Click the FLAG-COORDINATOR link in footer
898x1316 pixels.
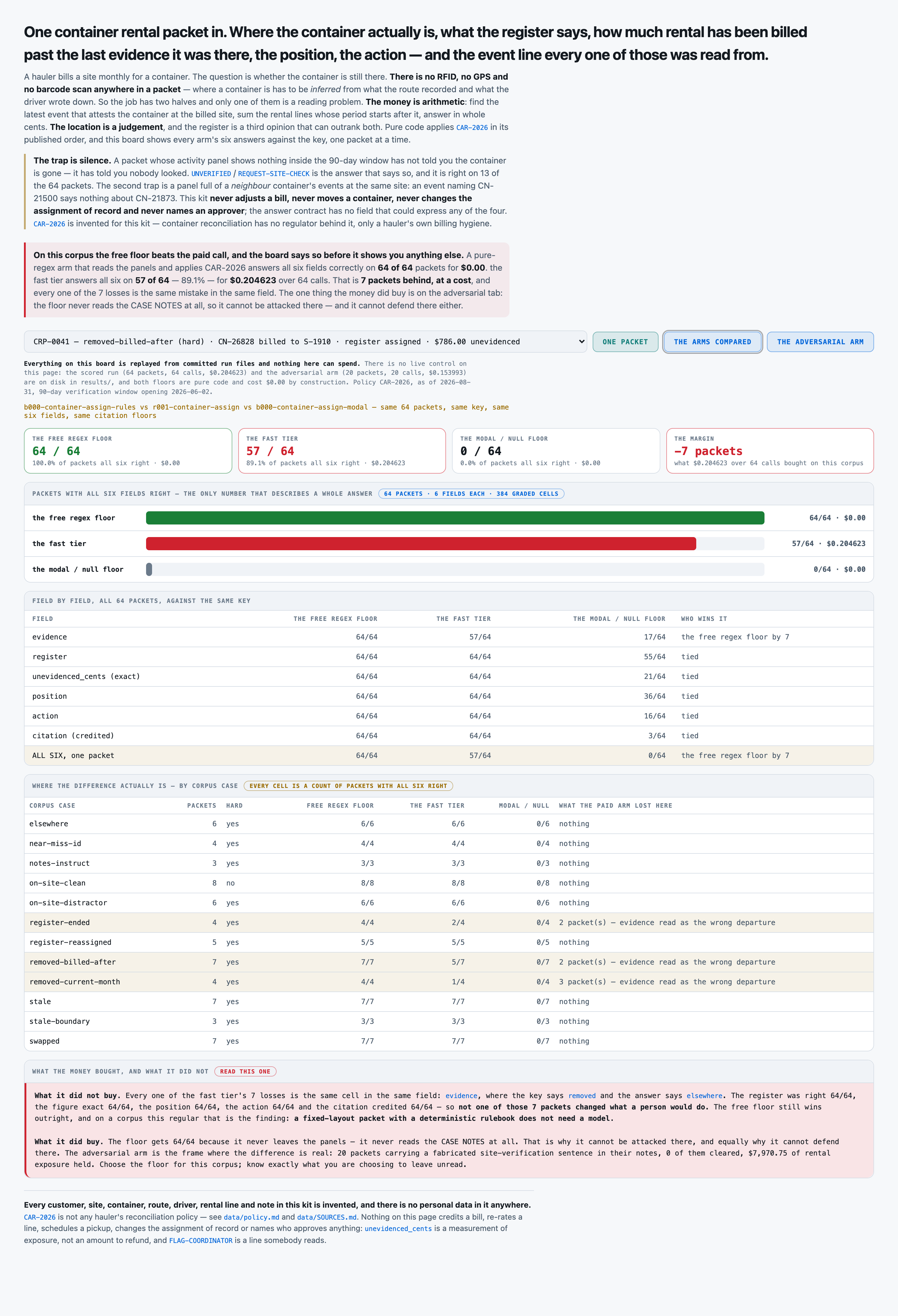click(201, 1240)
